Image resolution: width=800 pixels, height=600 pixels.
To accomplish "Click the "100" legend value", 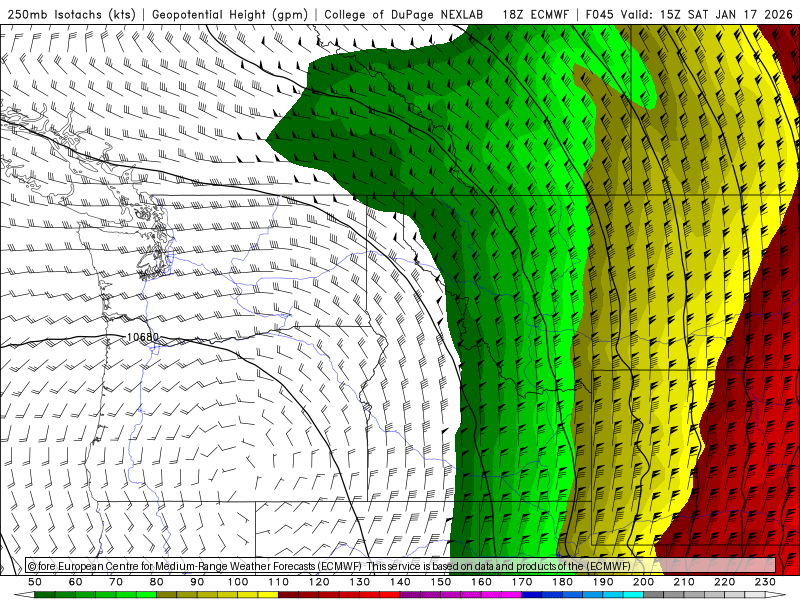I will click(x=238, y=582).
